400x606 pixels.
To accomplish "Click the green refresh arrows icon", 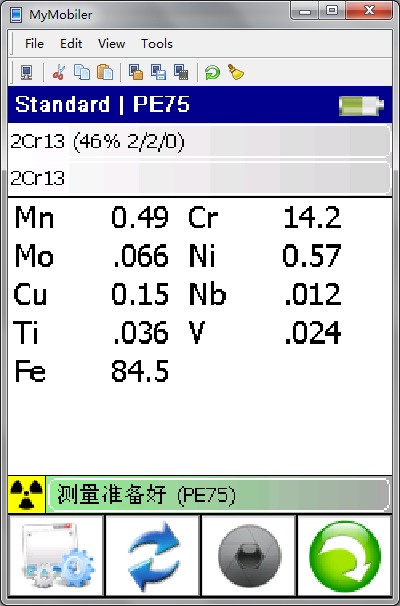I will pyautogui.click(x=212, y=72).
